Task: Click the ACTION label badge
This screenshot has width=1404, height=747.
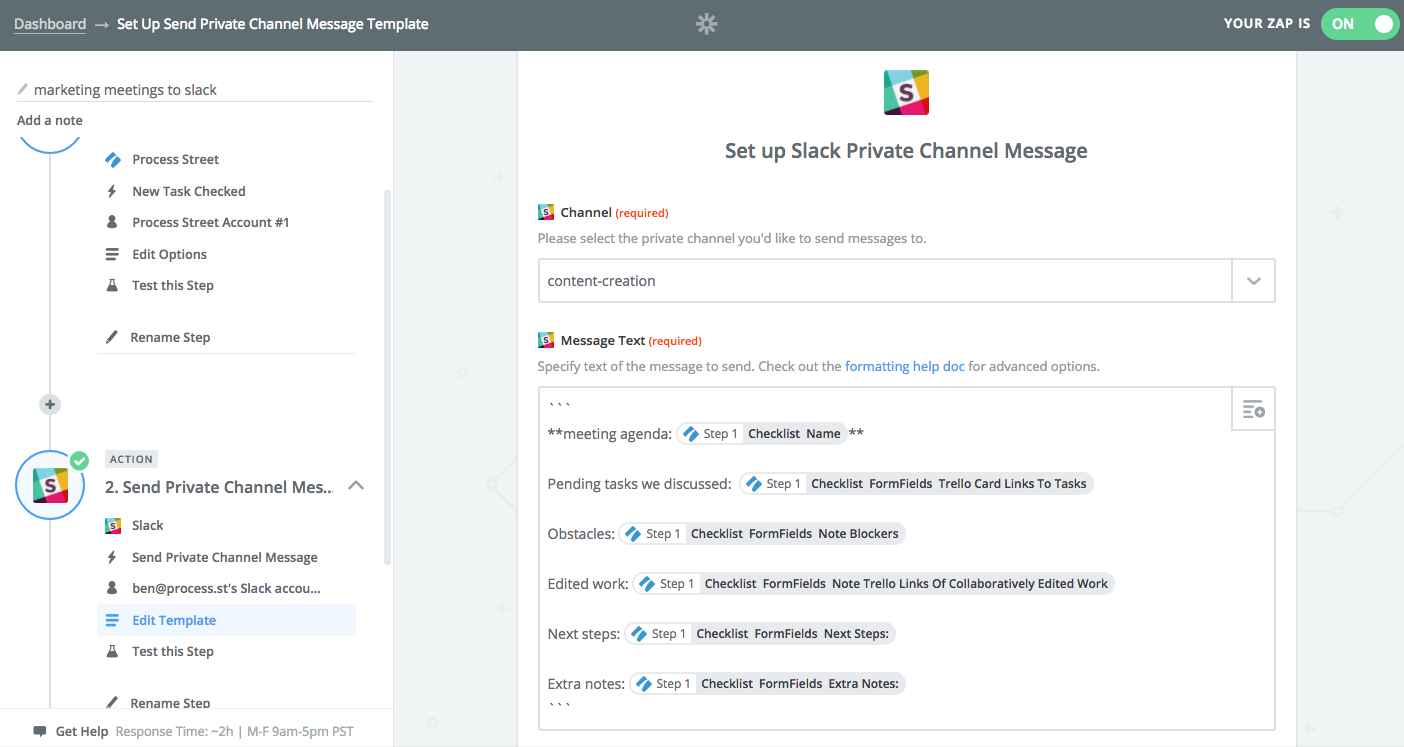Action: 132,459
